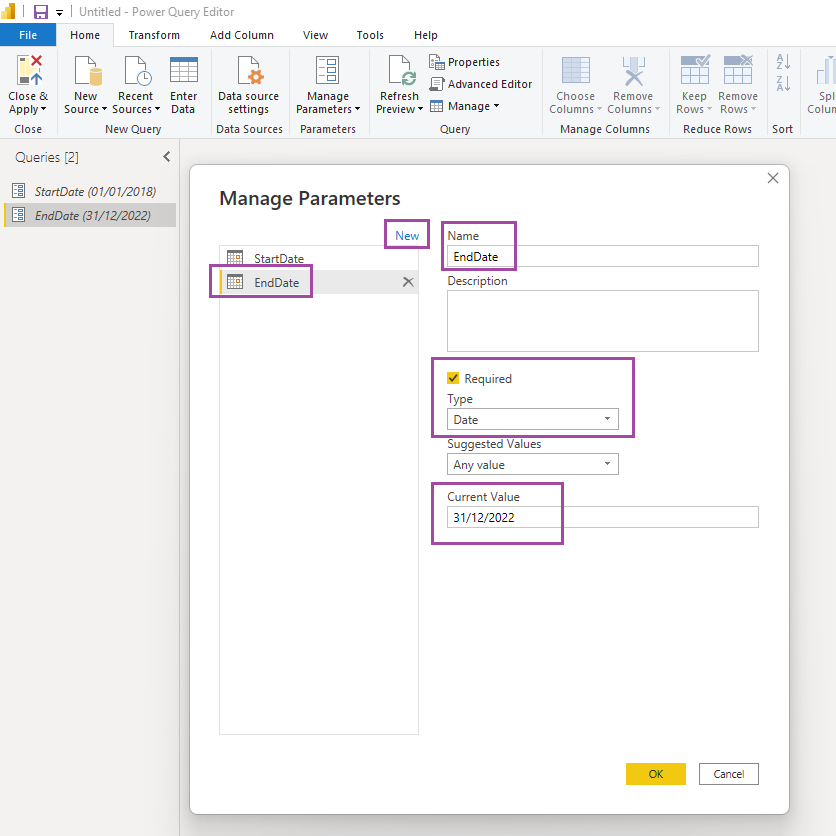The image size is (836, 836).
Task: Open the Suggested Values dropdown
Action: (x=533, y=464)
